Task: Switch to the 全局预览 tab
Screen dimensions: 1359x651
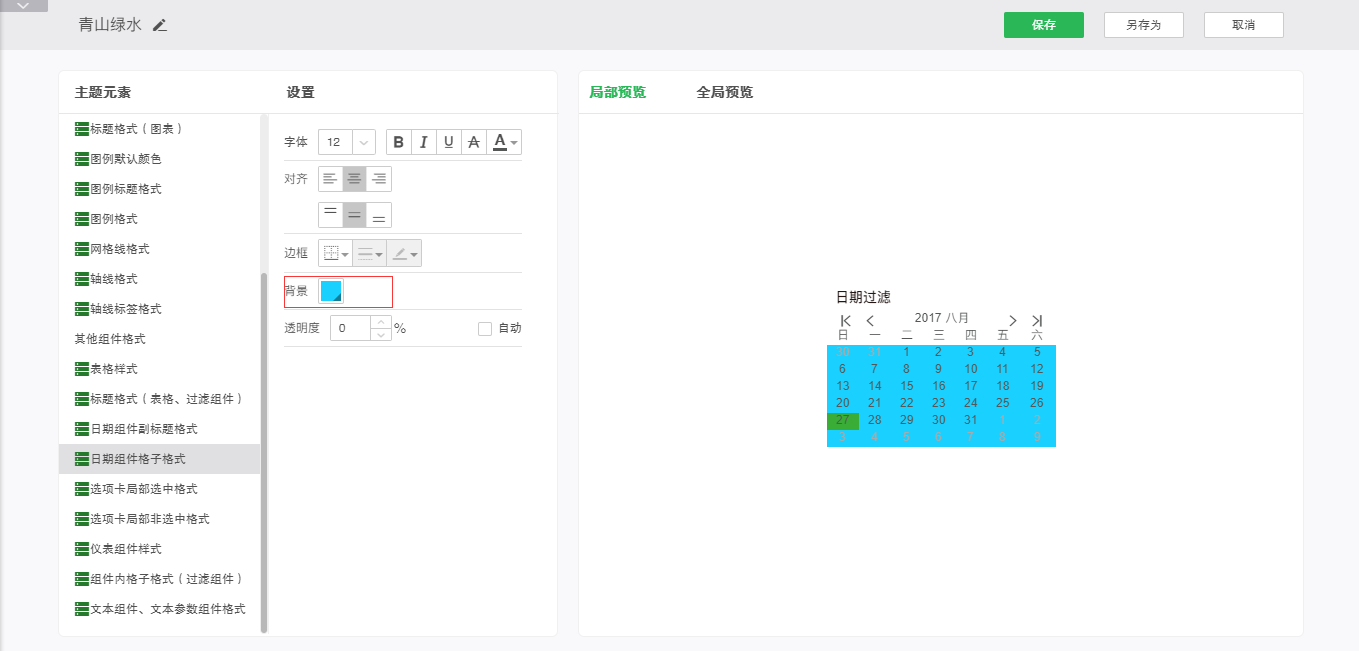Action: 724,92
